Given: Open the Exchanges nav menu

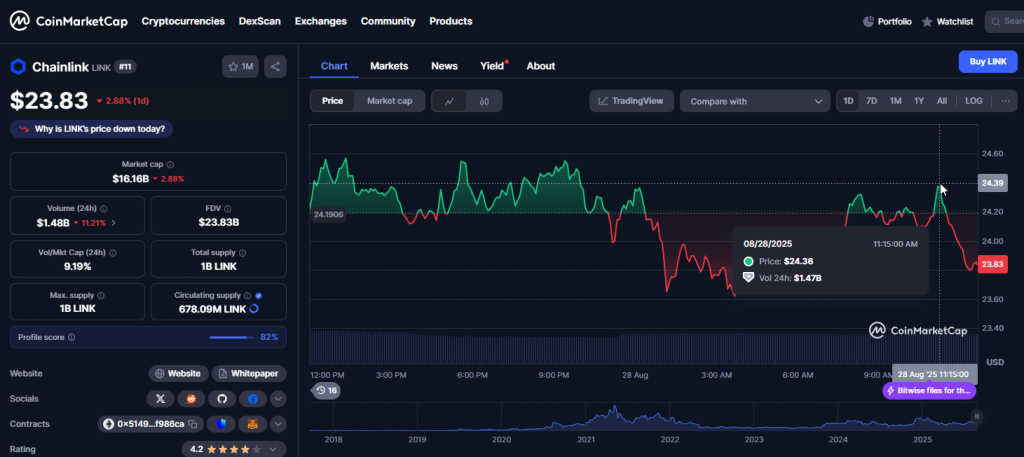Looking at the screenshot, I should point(321,21).
